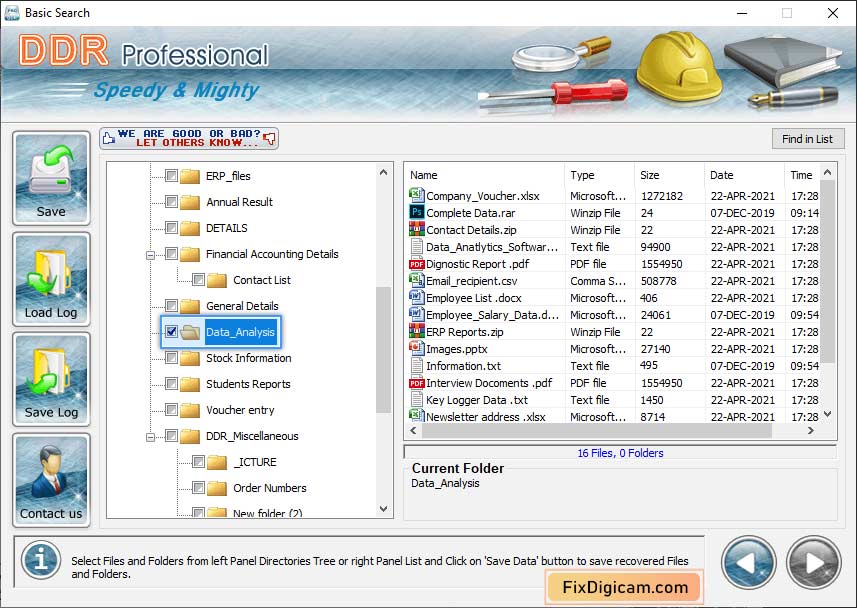The image size is (857, 608).
Task: Click the Newsletter address .xlsx icon
Action: pyautogui.click(x=416, y=416)
